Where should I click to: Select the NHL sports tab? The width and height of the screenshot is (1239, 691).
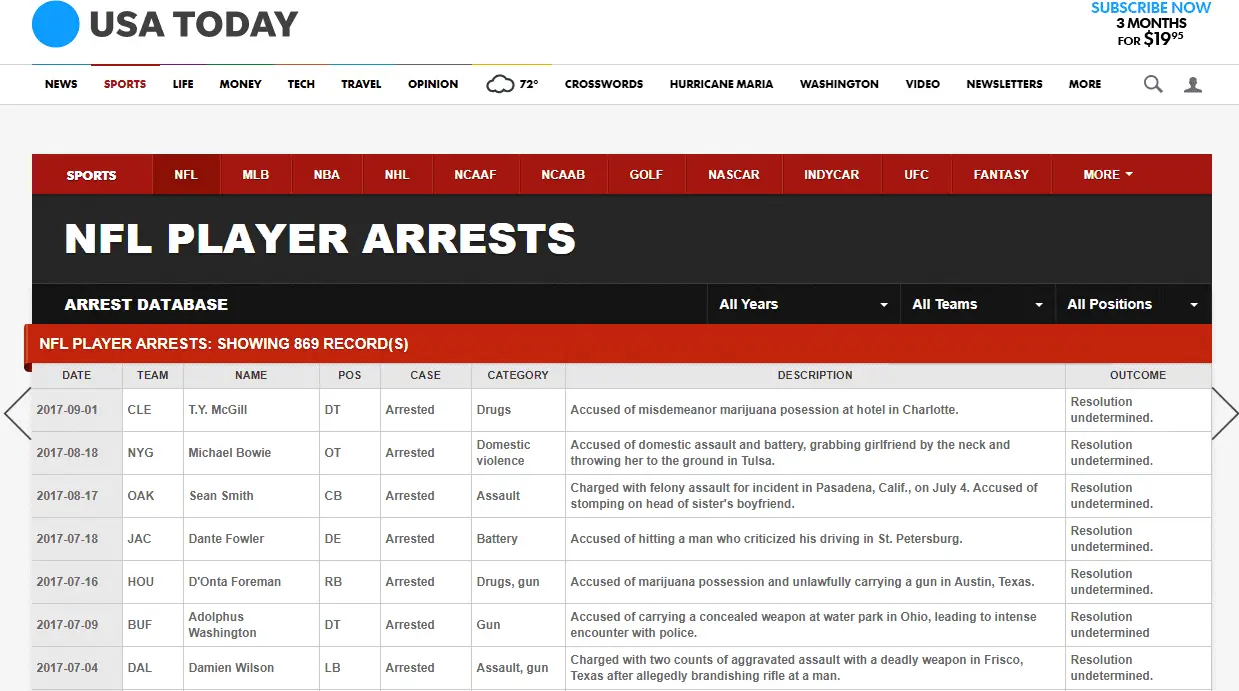click(x=397, y=174)
